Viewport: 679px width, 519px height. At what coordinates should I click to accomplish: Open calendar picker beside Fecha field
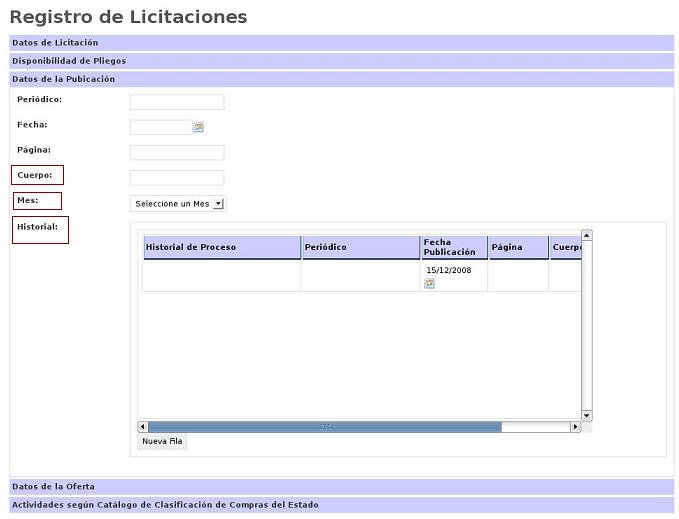coord(199,128)
